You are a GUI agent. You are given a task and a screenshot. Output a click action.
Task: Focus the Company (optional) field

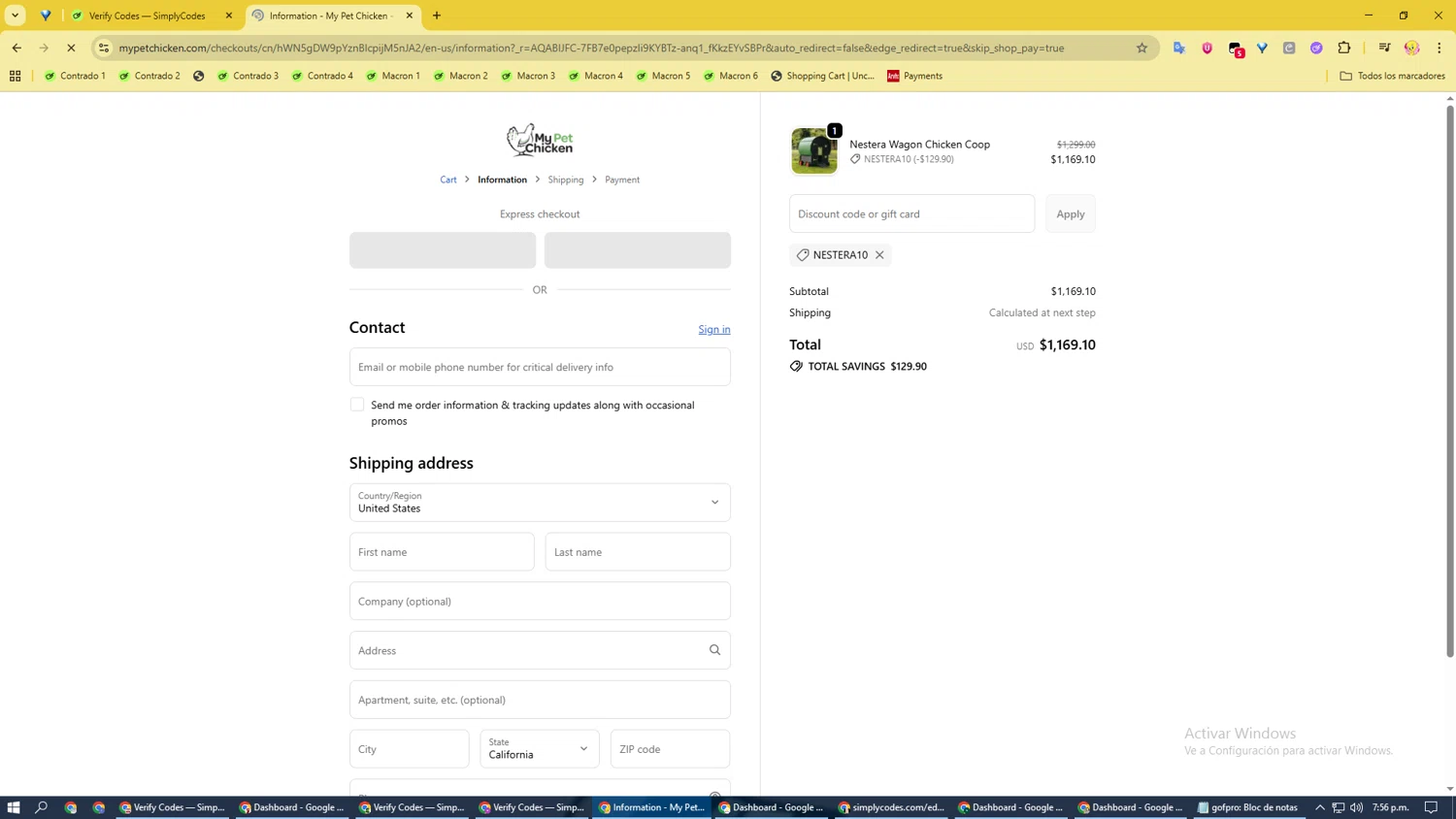540,602
